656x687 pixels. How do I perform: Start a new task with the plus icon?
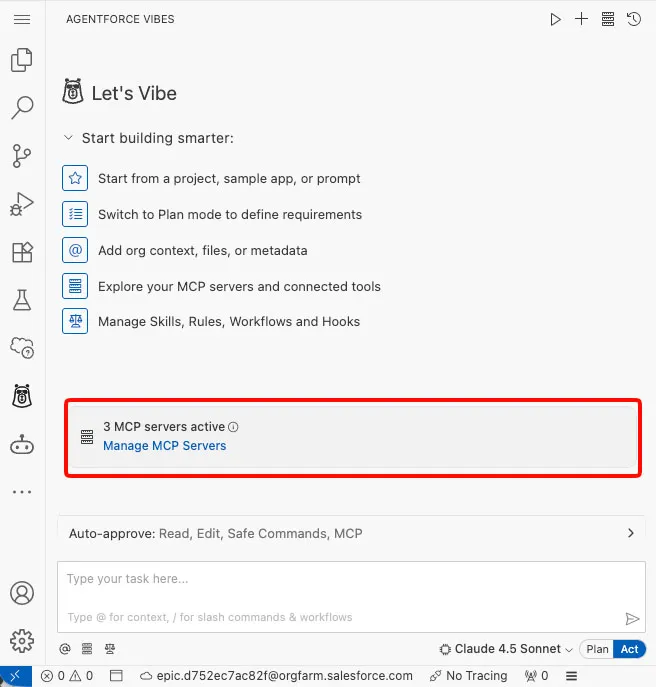[x=582, y=19]
